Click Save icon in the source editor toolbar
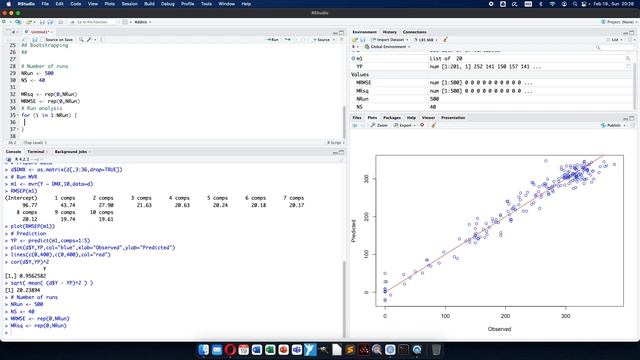The width and height of the screenshot is (640, 360). point(35,40)
